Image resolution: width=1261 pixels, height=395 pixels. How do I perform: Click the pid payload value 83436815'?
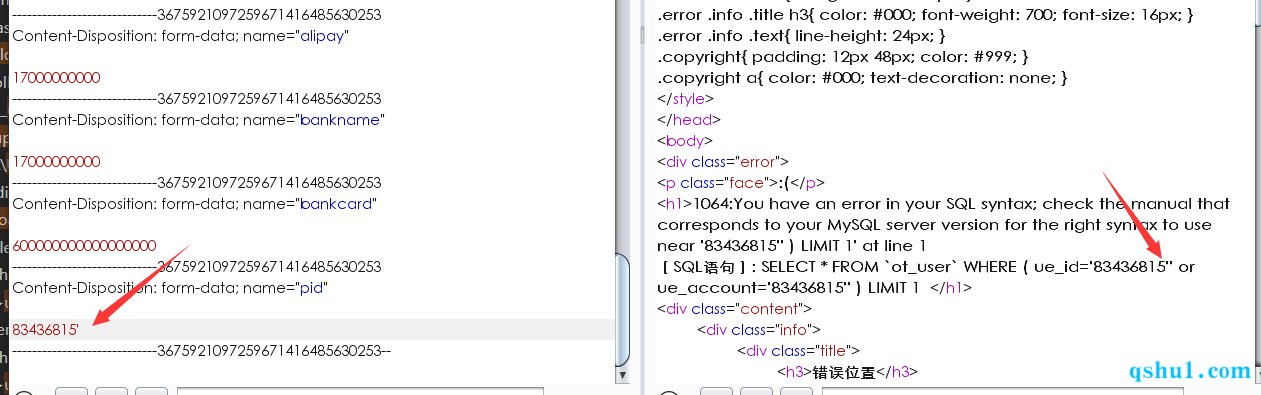[46, 330]
